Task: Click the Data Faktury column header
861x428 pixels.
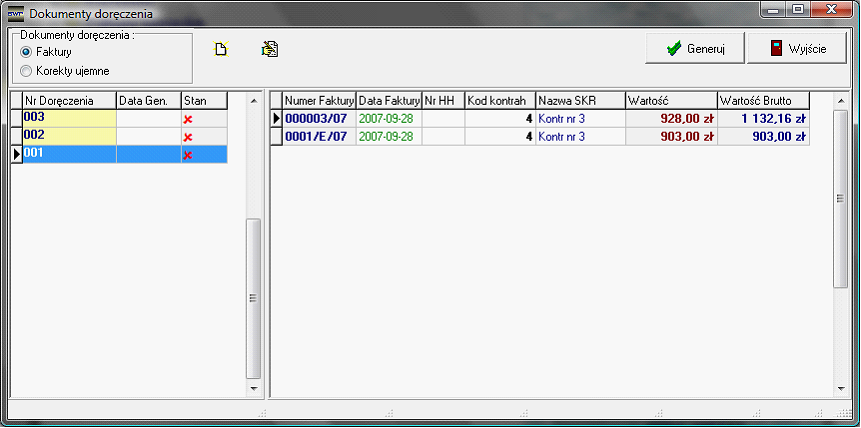Action: pos(389,100)
